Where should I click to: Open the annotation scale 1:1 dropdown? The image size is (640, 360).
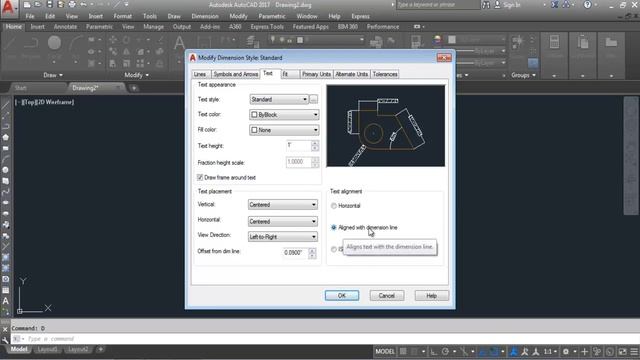point(550,351)
